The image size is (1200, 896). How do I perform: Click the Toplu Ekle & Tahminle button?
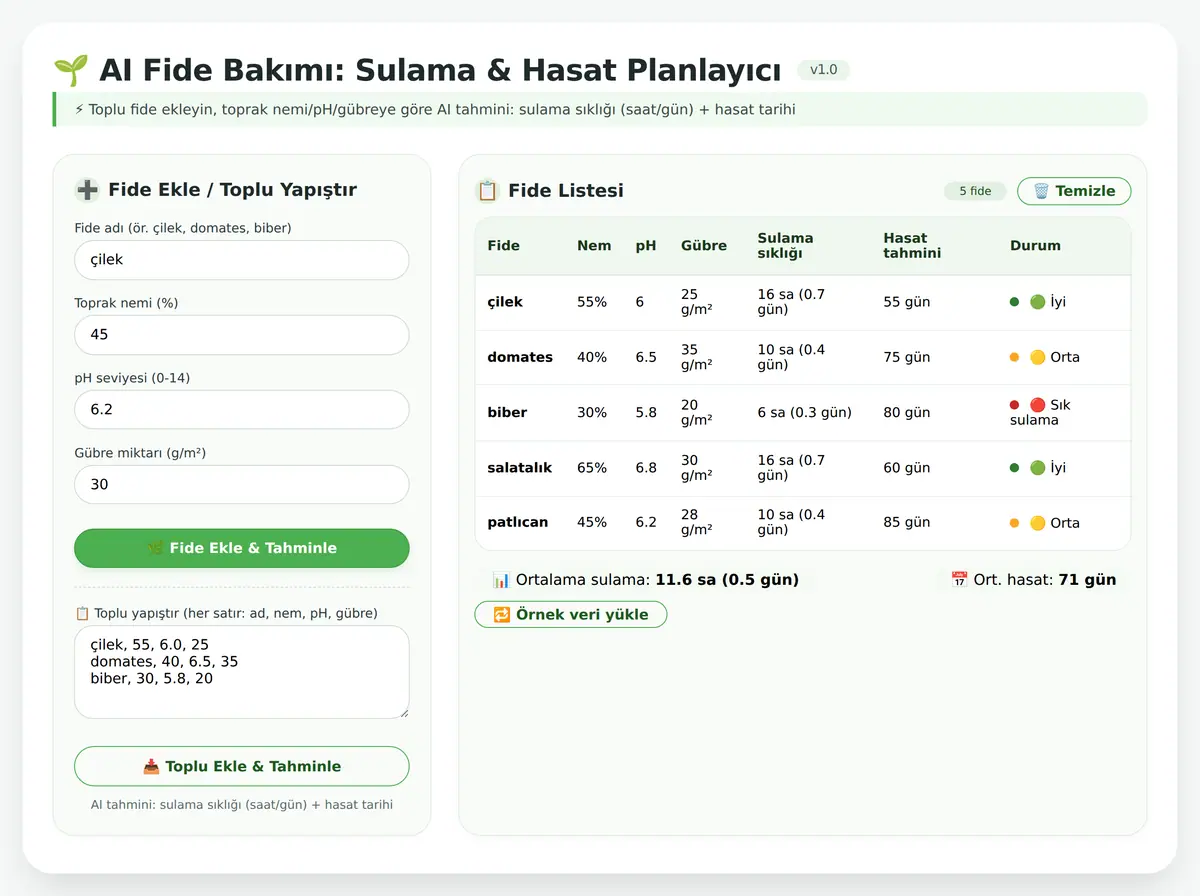click(x=242, y=766)
